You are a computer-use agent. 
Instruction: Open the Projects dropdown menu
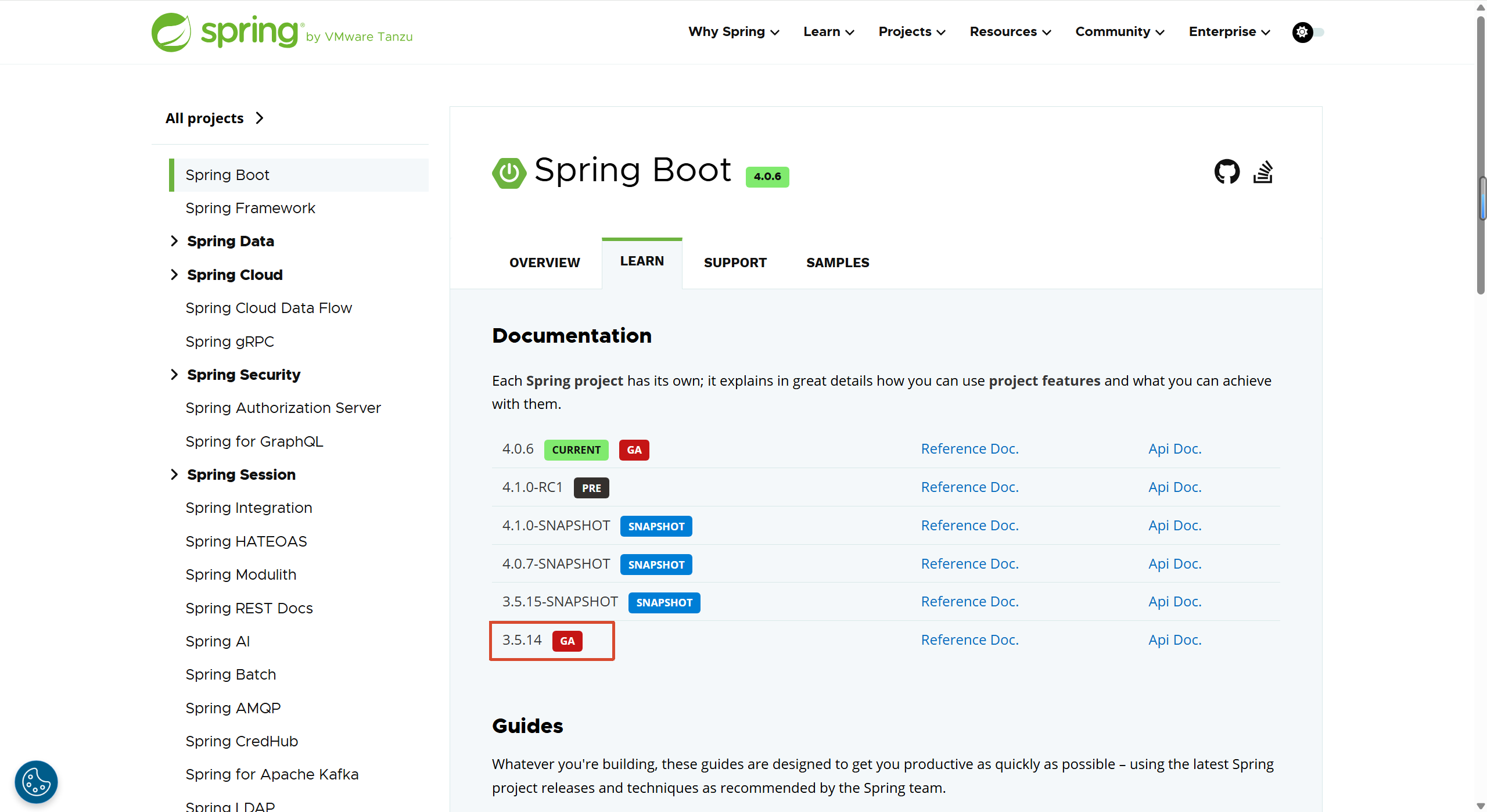pyautogui.click(x=911, y=32)
